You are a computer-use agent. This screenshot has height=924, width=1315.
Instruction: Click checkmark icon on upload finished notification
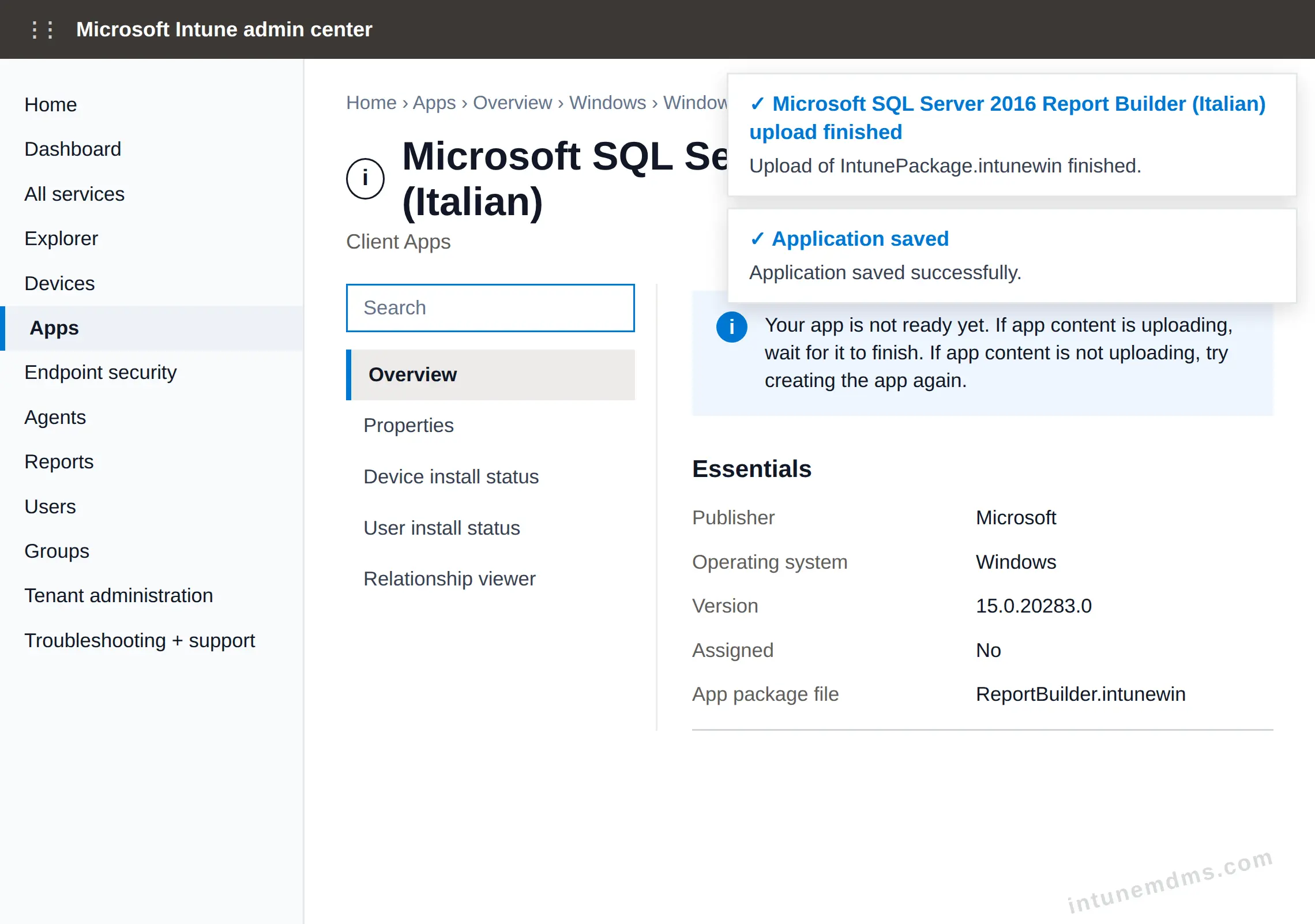[x=757, y=104]
